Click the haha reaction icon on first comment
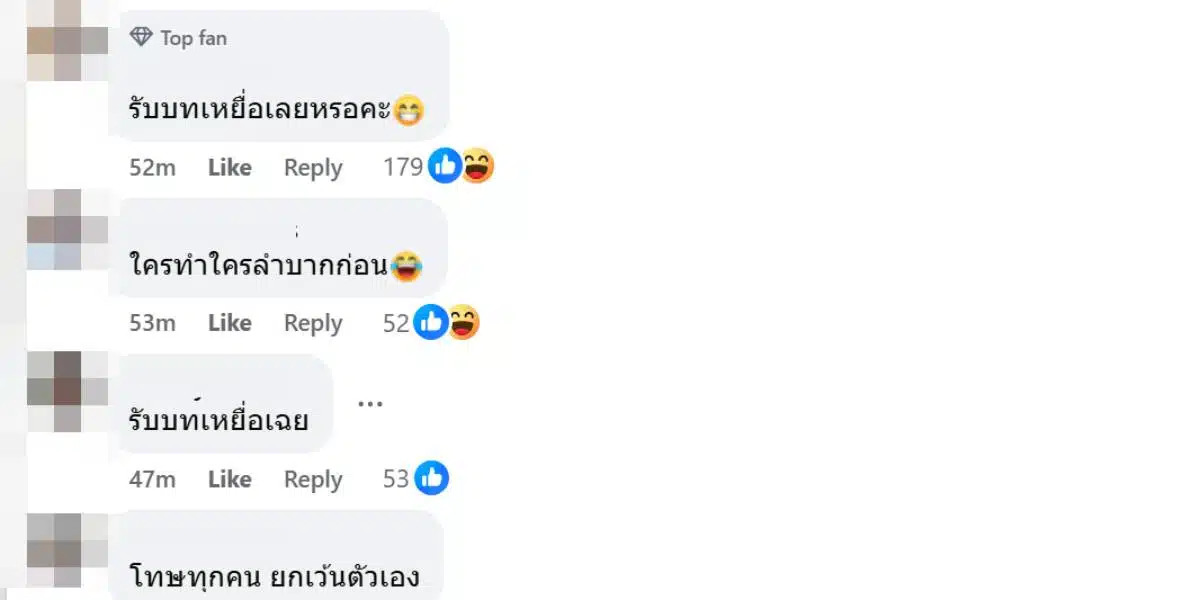This screenshot has height=600, width=1200. click(x=477, y=166)
